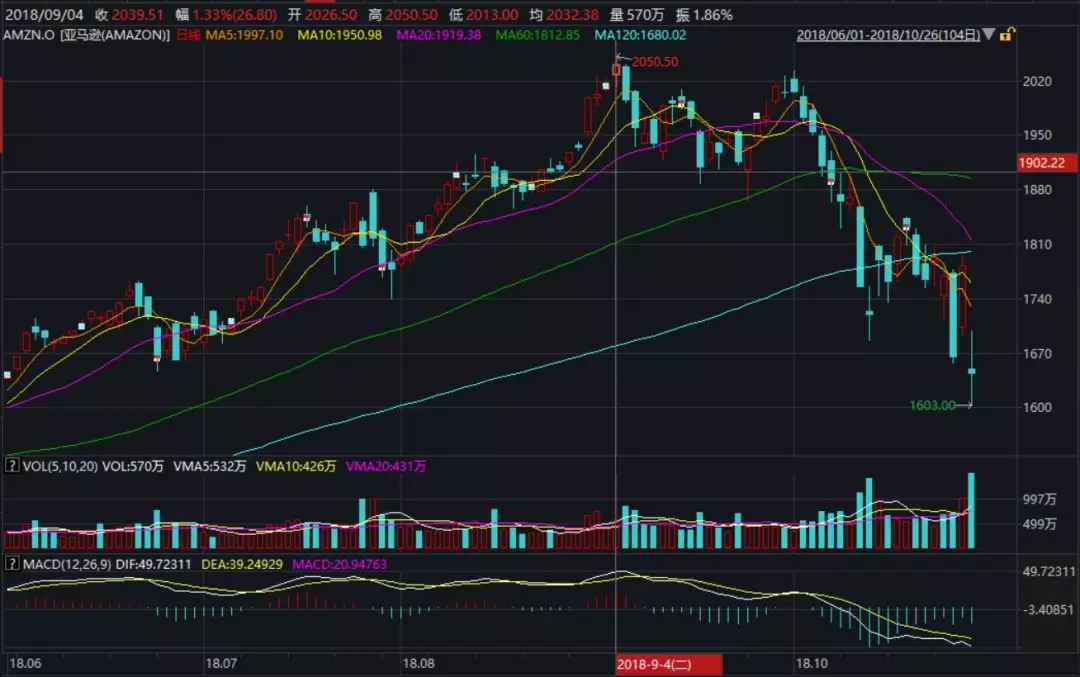Click the 2050.50 high price marker
This screenshot has height=677, width=1080.
(x=655, y=61)
